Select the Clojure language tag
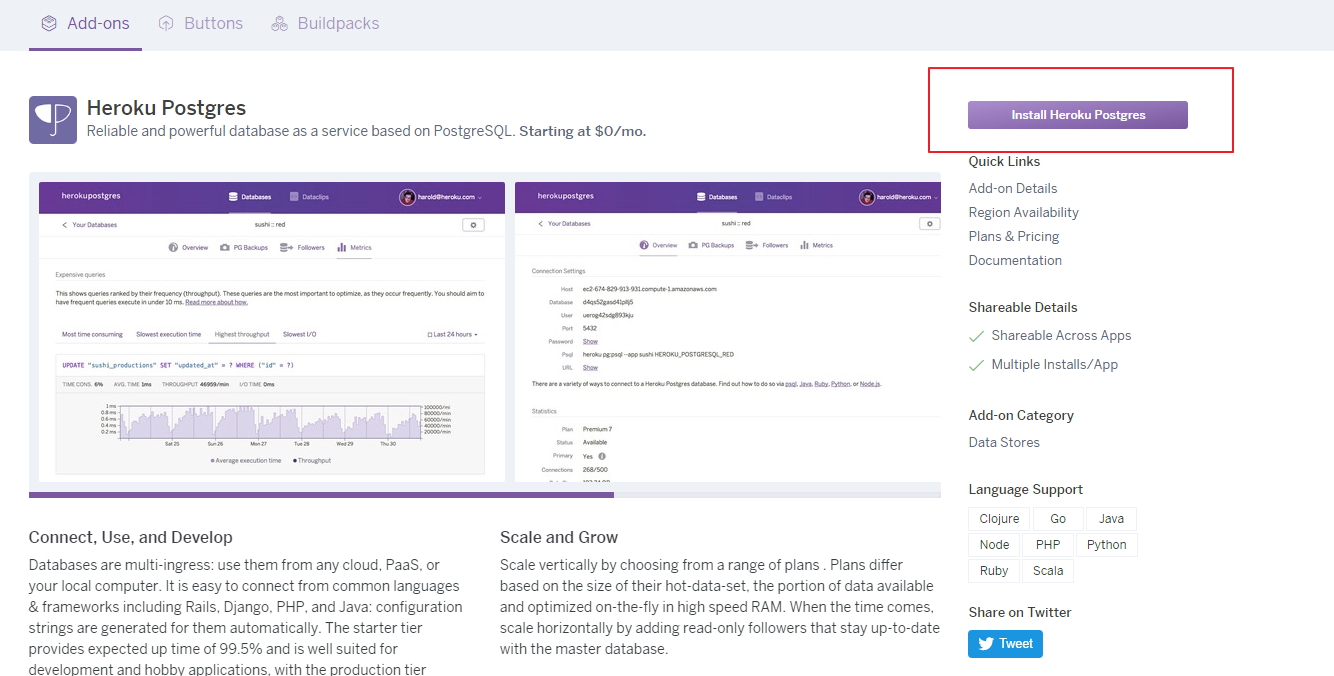This screenshot has height=676, width=1334. point(999,519)
